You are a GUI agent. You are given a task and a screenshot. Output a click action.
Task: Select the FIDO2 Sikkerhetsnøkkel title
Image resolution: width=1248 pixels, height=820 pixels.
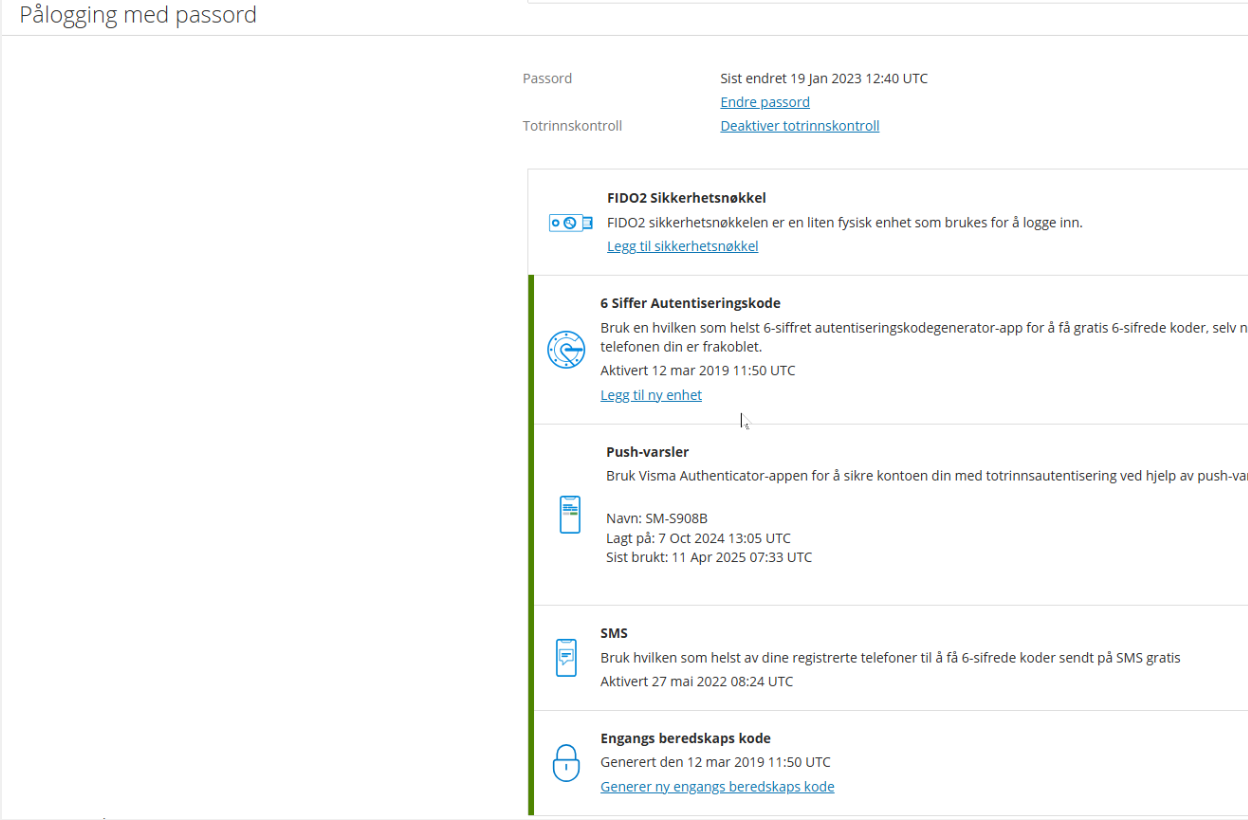pos(686,198)
